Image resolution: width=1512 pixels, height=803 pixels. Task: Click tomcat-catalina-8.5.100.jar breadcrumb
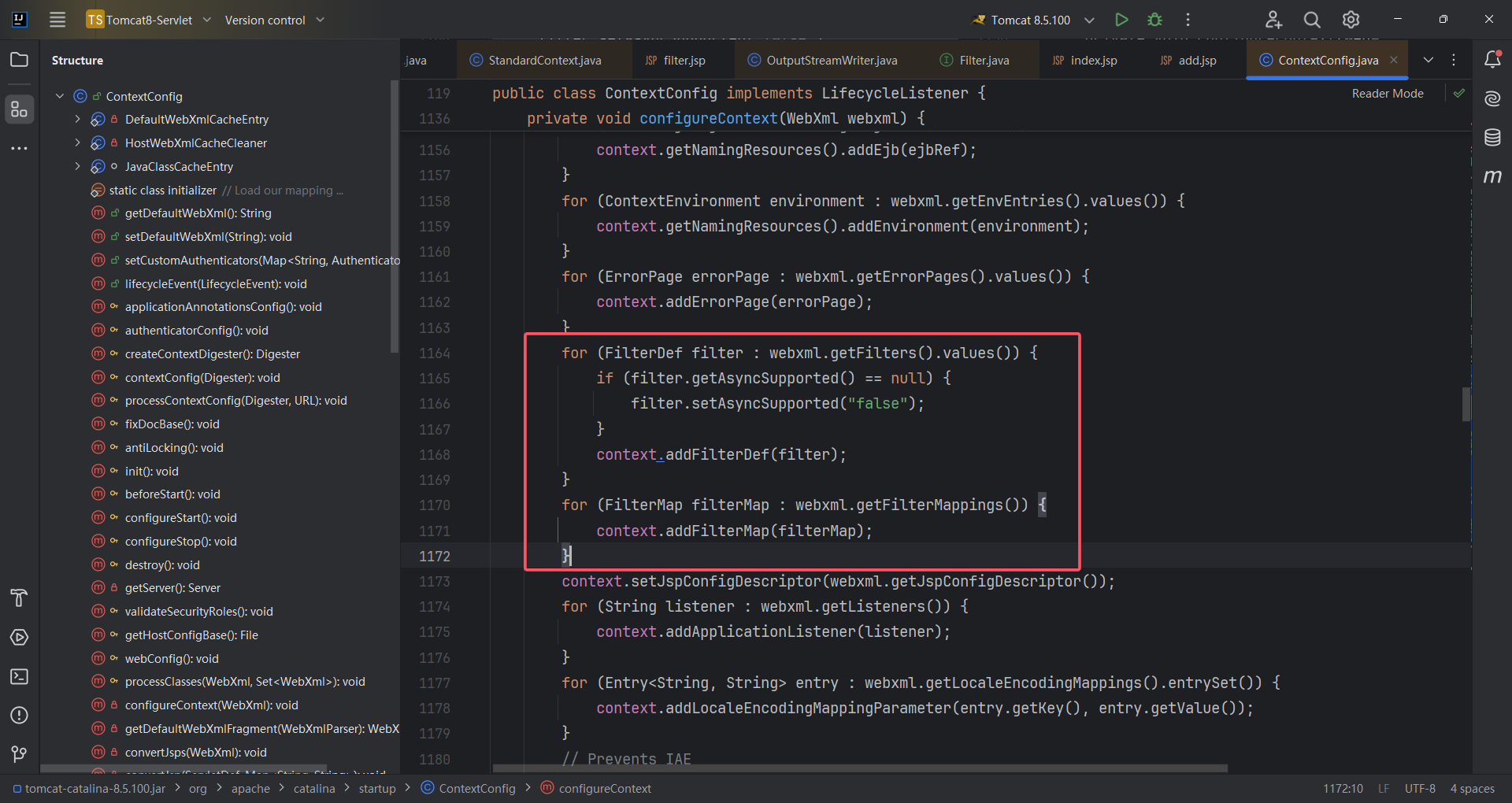pyautogui.click(x=89, y=788)
